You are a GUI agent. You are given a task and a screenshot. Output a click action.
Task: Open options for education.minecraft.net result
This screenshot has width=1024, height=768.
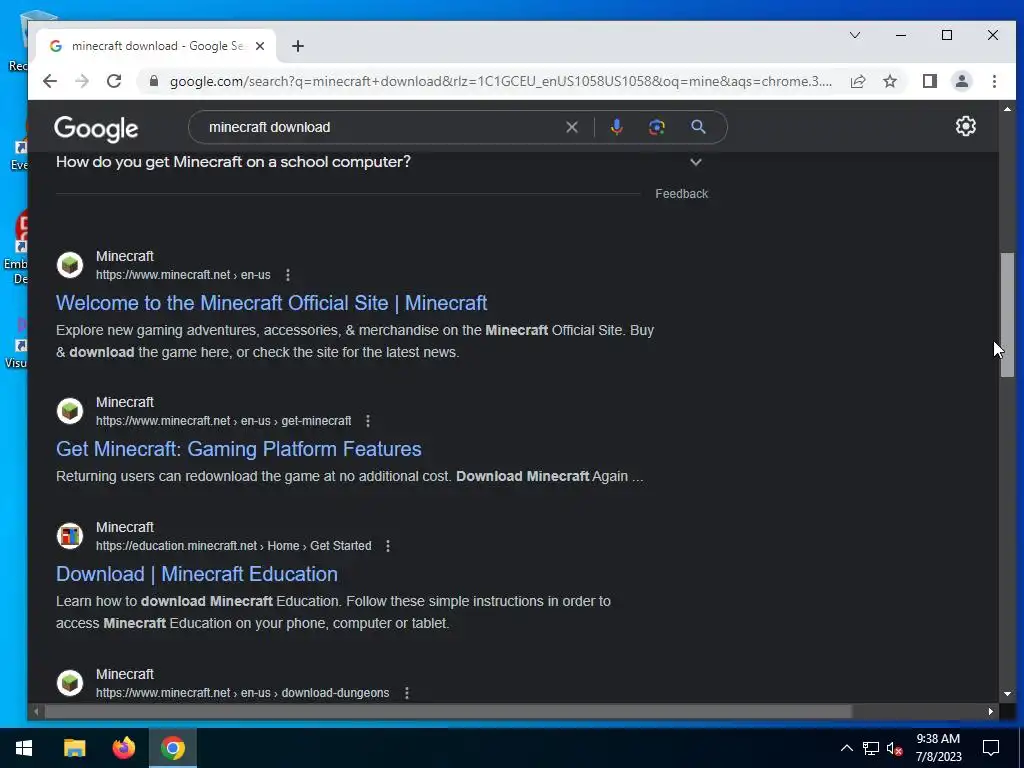coord(388,546)
